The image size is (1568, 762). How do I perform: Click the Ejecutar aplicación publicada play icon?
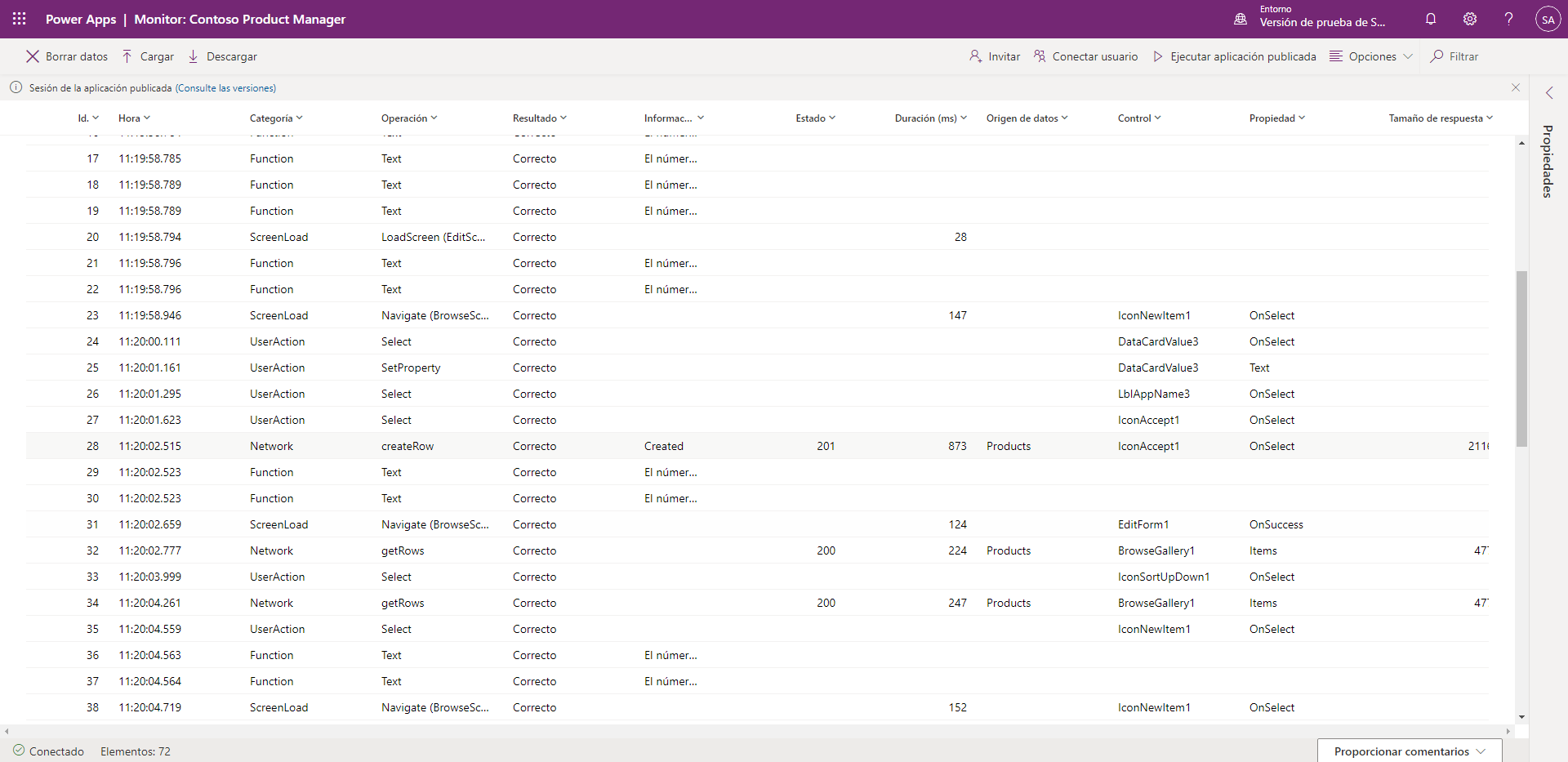[x=1158, y=56]
